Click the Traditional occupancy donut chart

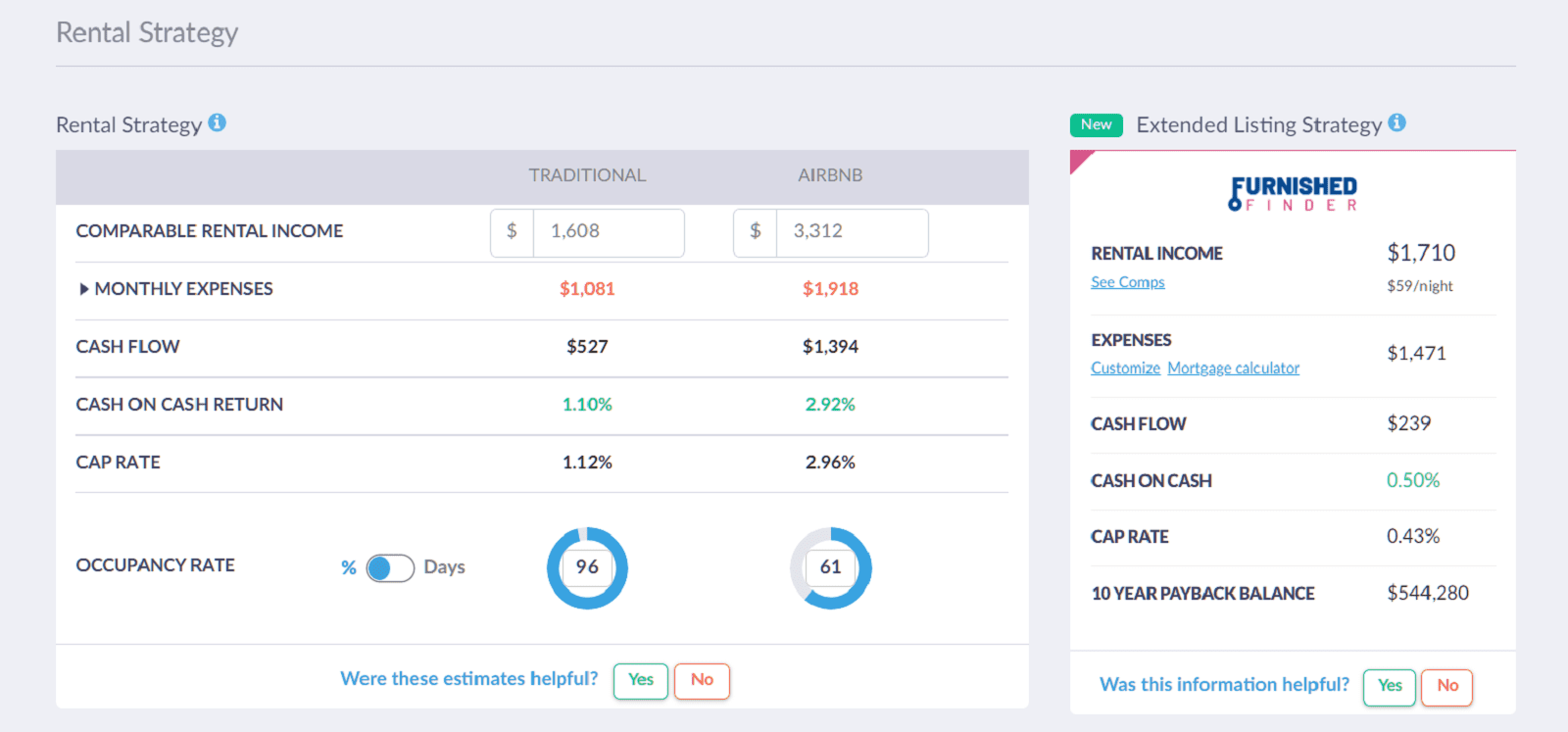[587, 567]
